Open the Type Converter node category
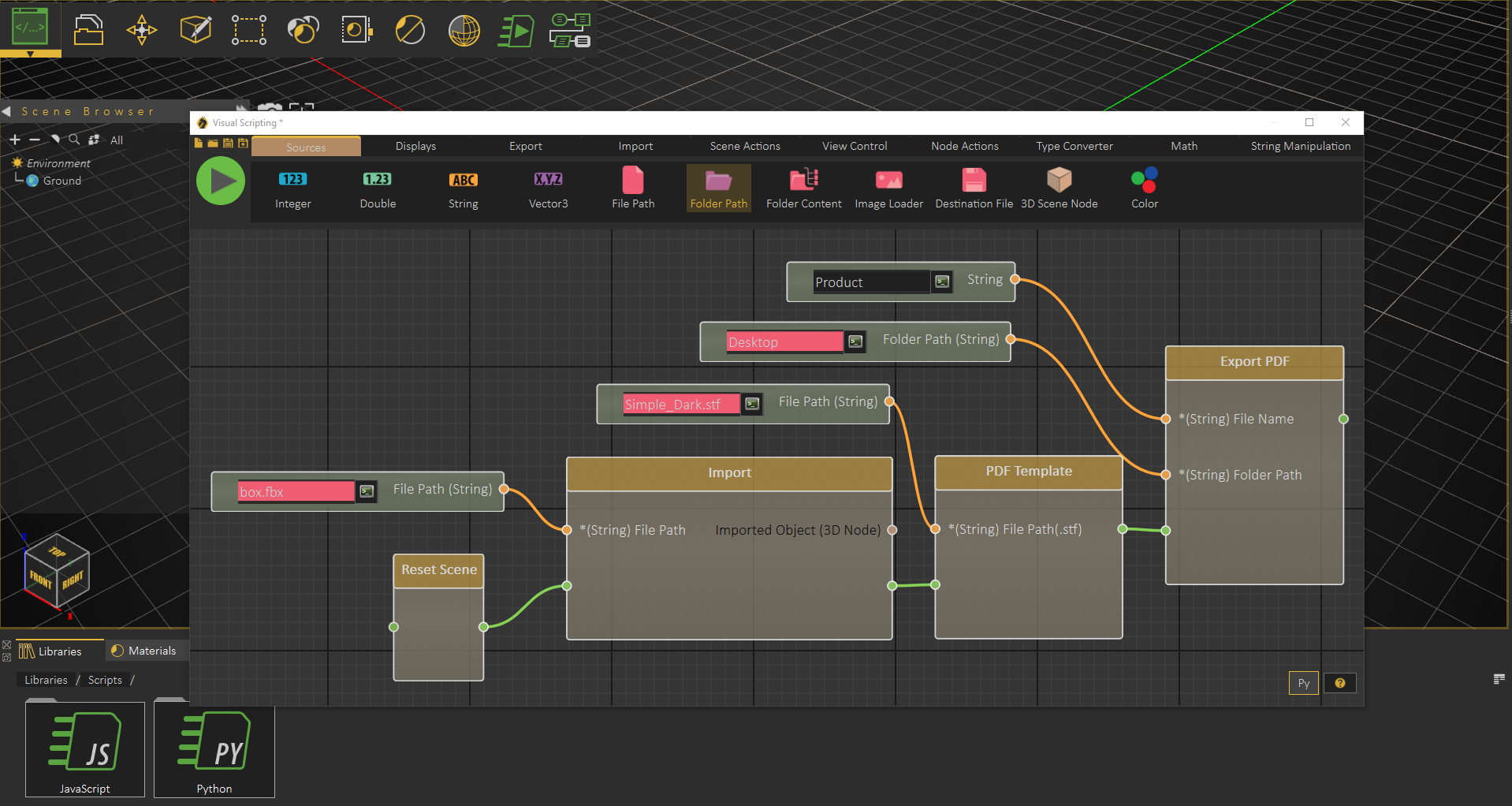Screen dimensions: 1512x806 (1074, 146)
